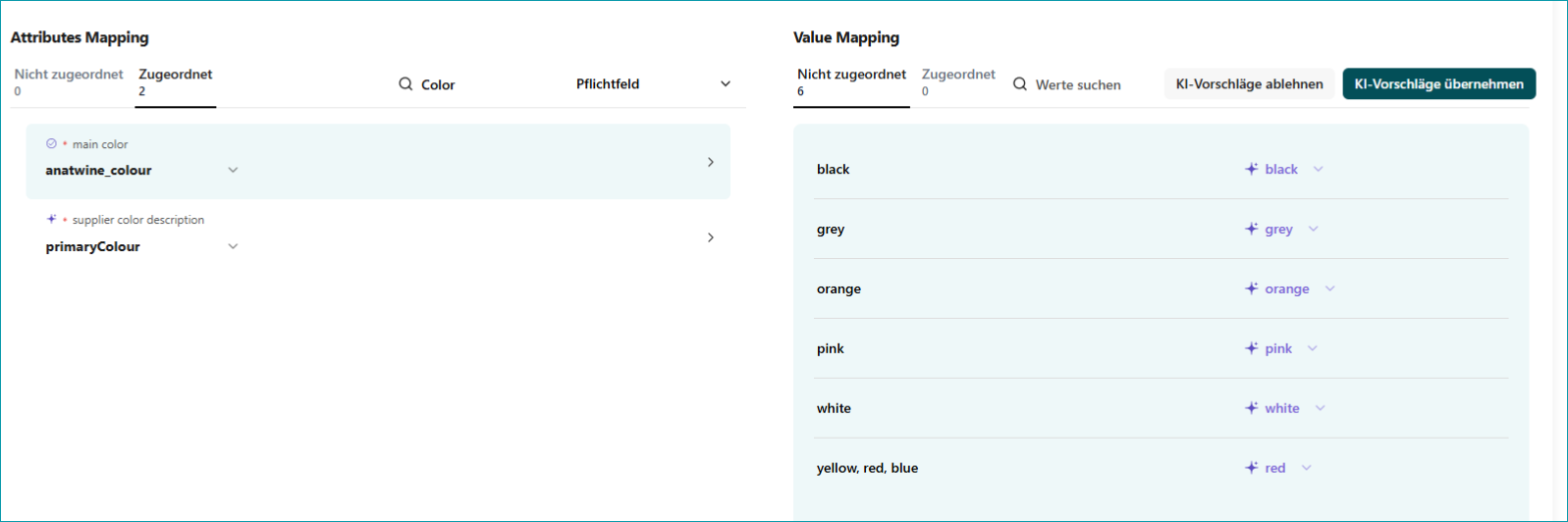Click the suggested black value text
The image size is (1568, 522).
point(1281,169)
